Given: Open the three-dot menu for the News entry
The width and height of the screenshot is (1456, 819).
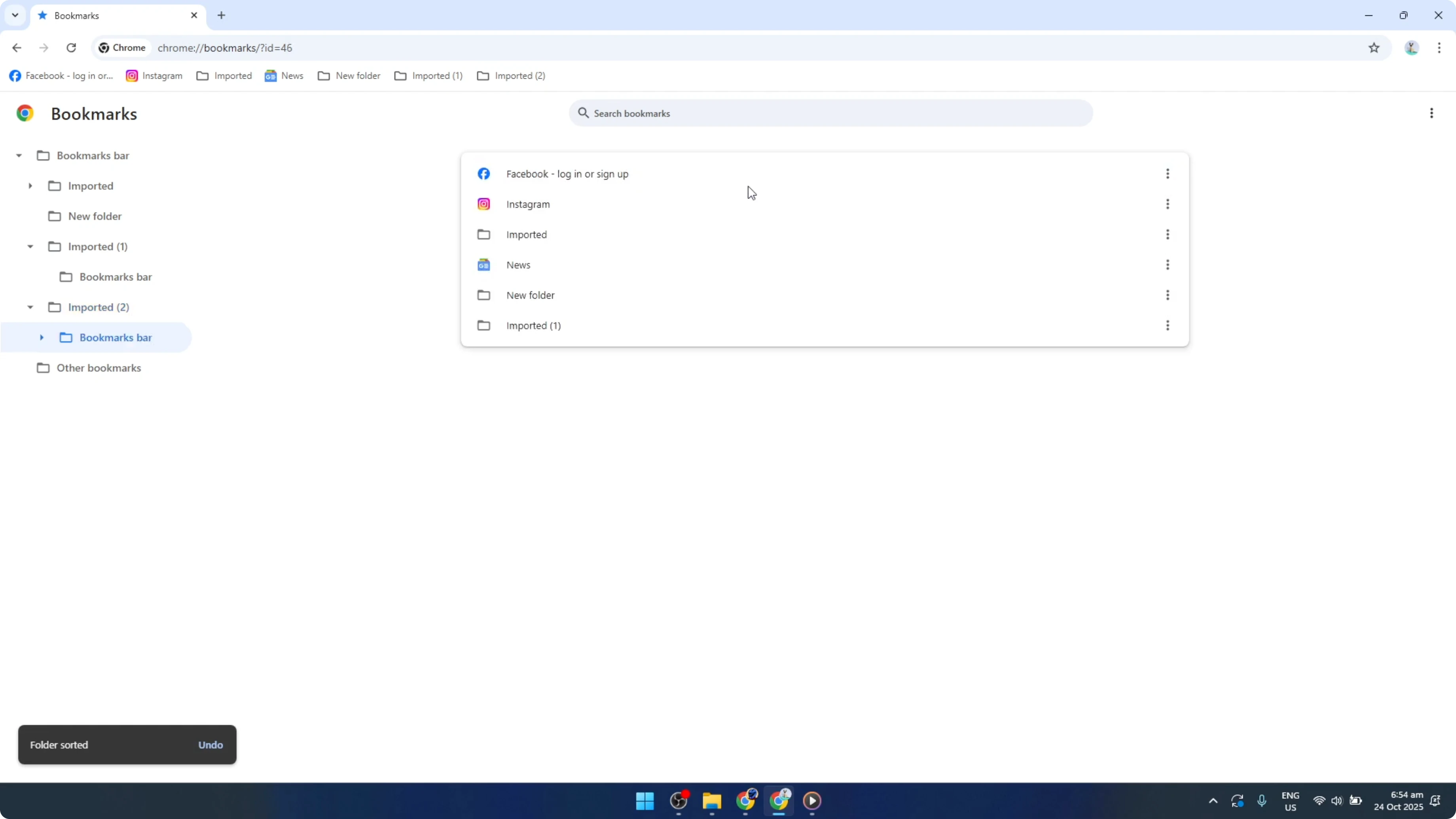Looking at the screenshot, I should point(1168,265).
